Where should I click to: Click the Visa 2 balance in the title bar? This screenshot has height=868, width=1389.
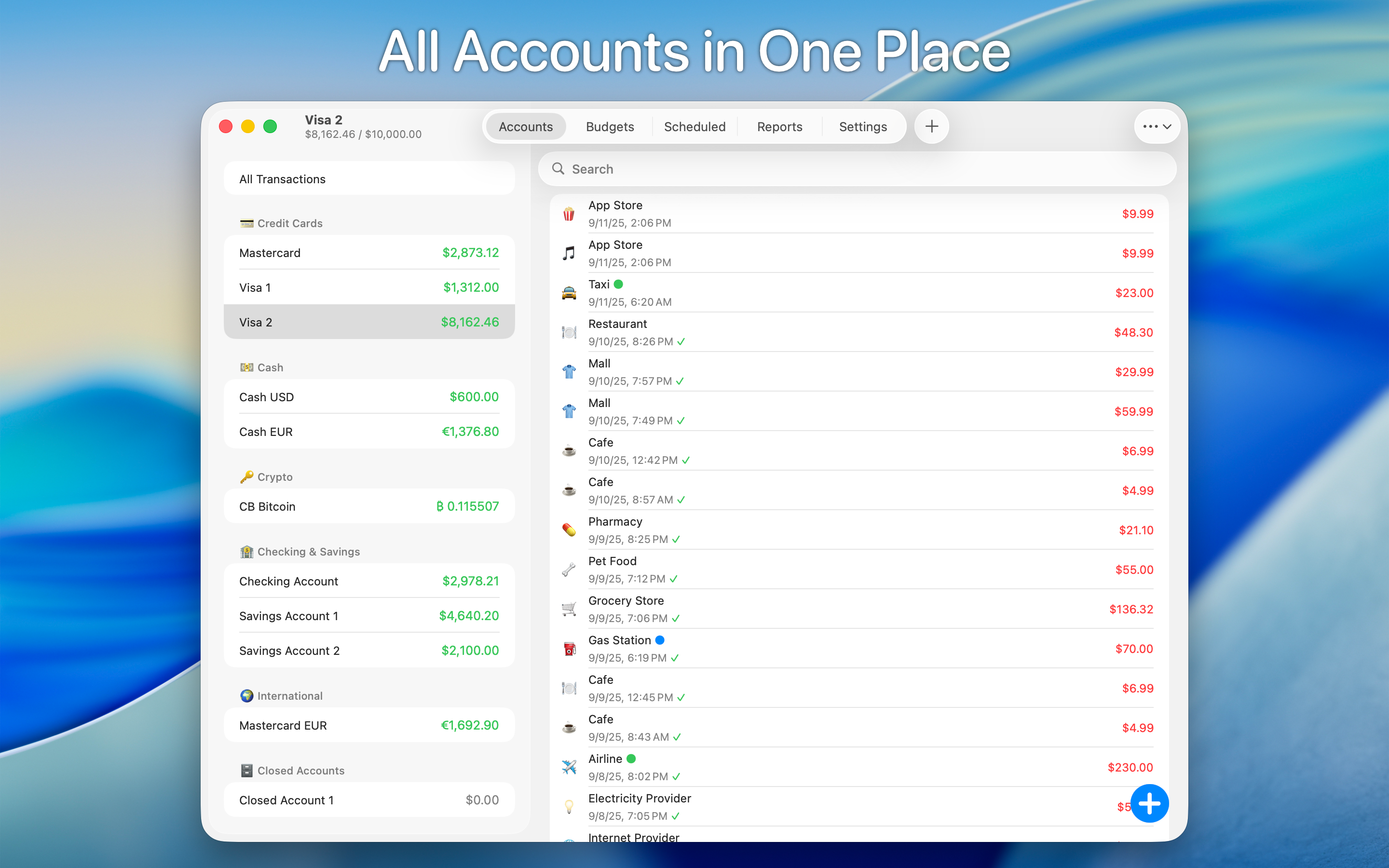click(363, 135)
